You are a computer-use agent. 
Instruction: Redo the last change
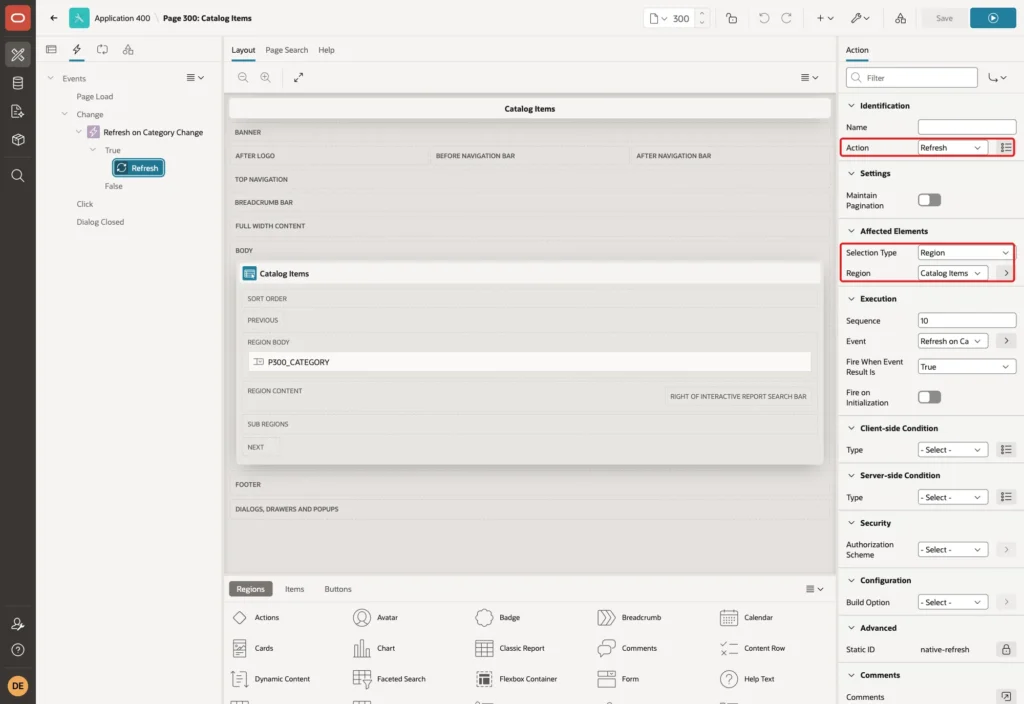pos(786,18)
